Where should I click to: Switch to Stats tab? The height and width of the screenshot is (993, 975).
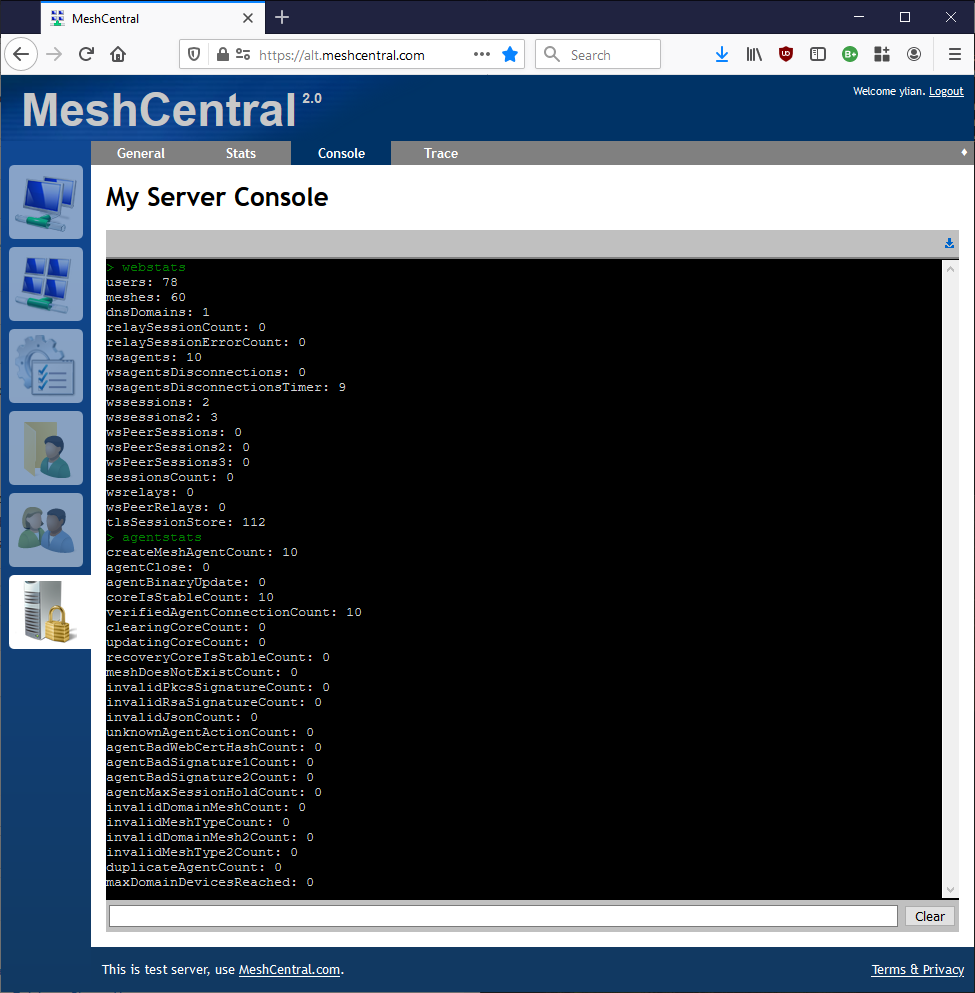coord(241,153)
